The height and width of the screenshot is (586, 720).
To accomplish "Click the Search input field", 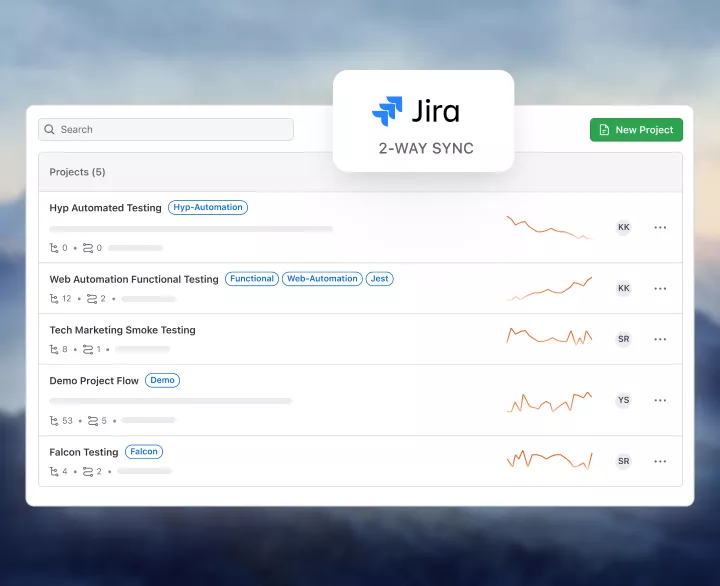I will (166, 130).
